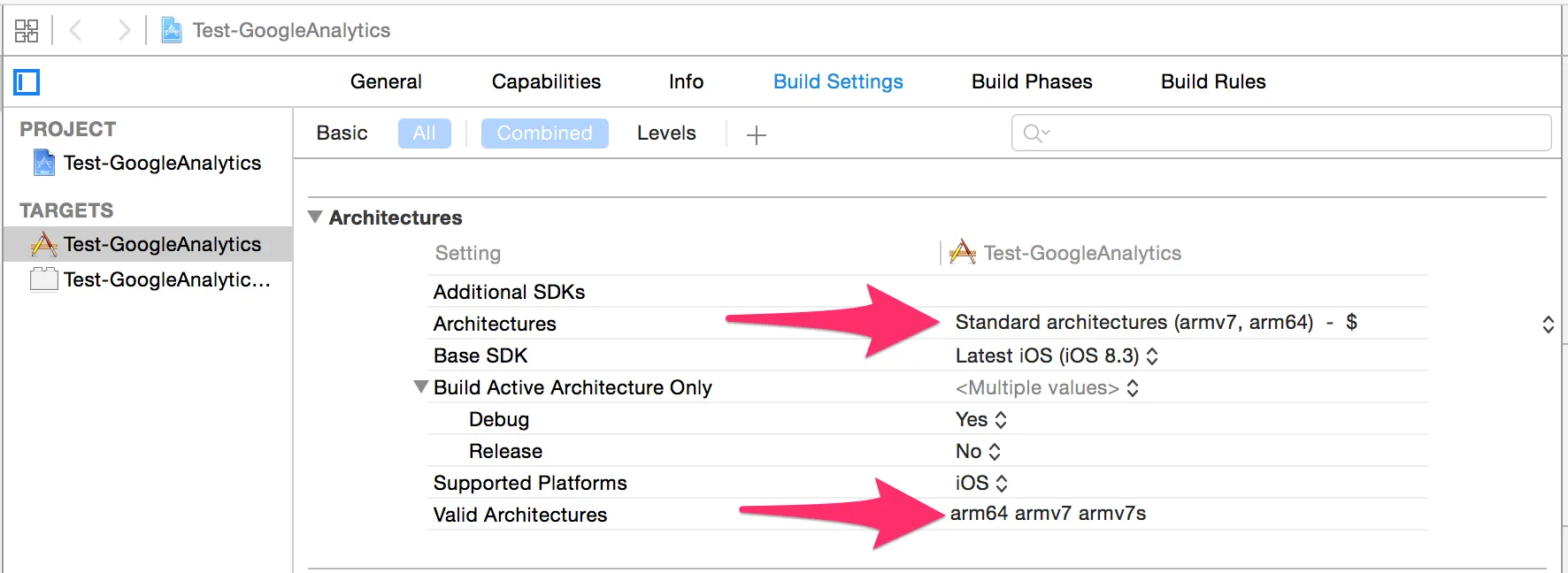Viewport: 1568px width, 573px height.
Task: Open the Debug Yes value popup
Action: click(x=981, y=419)
